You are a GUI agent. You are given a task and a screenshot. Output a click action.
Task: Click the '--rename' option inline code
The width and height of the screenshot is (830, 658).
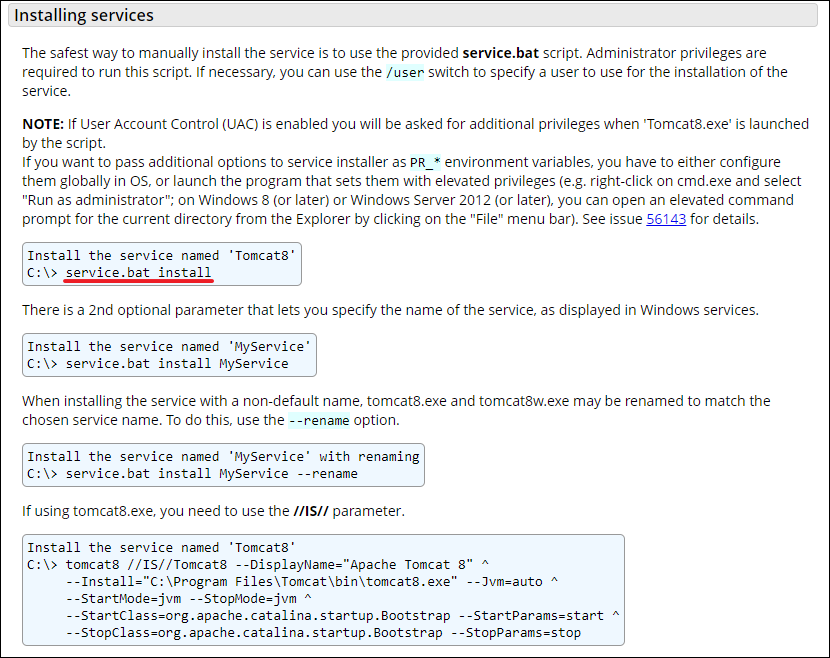(x=319, y=421)
